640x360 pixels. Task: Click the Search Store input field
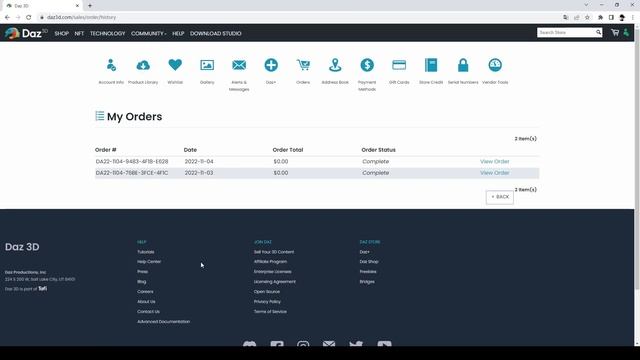pyautogui.click(x=566, y=32)
